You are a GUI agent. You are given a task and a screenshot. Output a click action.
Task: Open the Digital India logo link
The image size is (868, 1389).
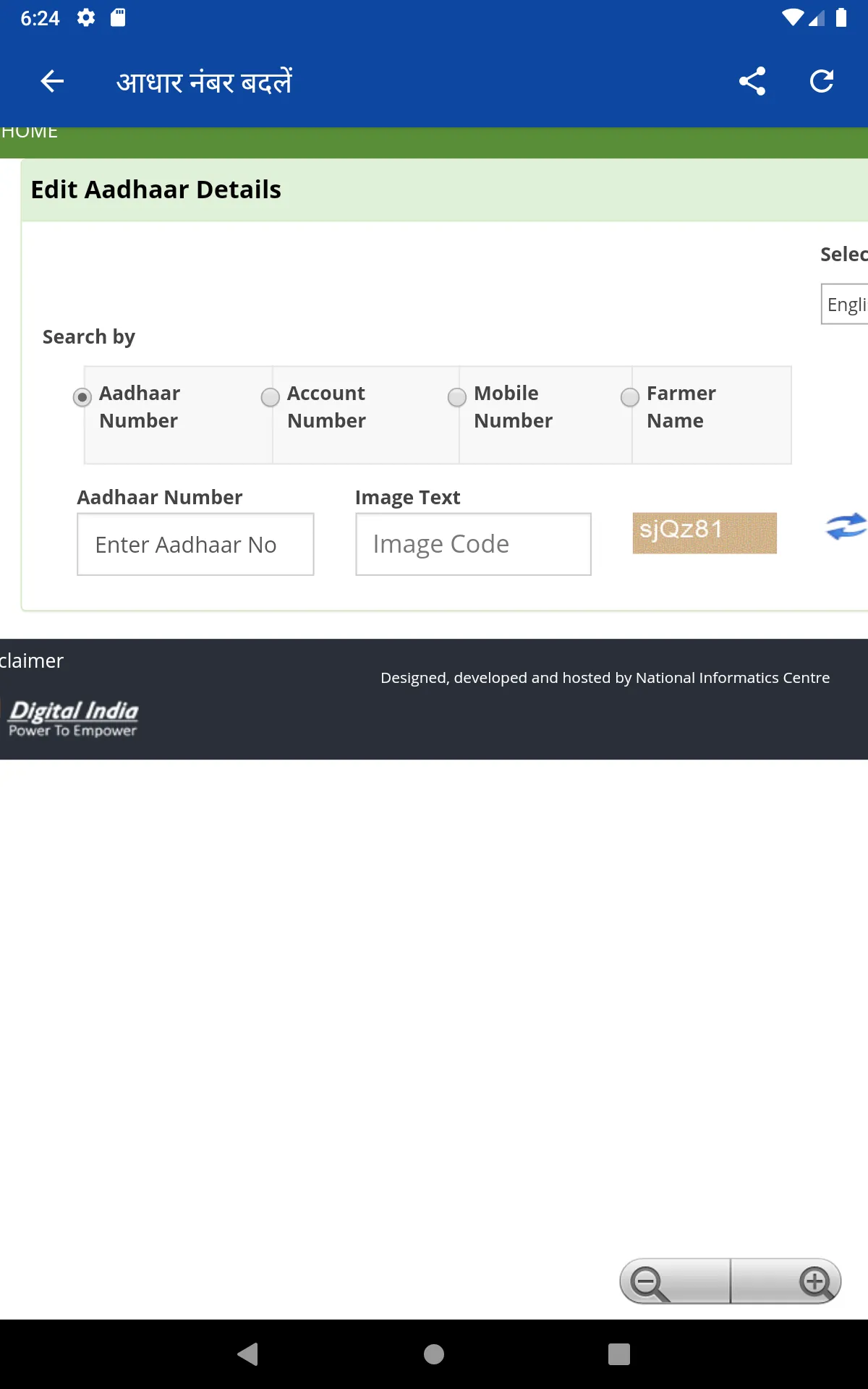pos(72,718)
